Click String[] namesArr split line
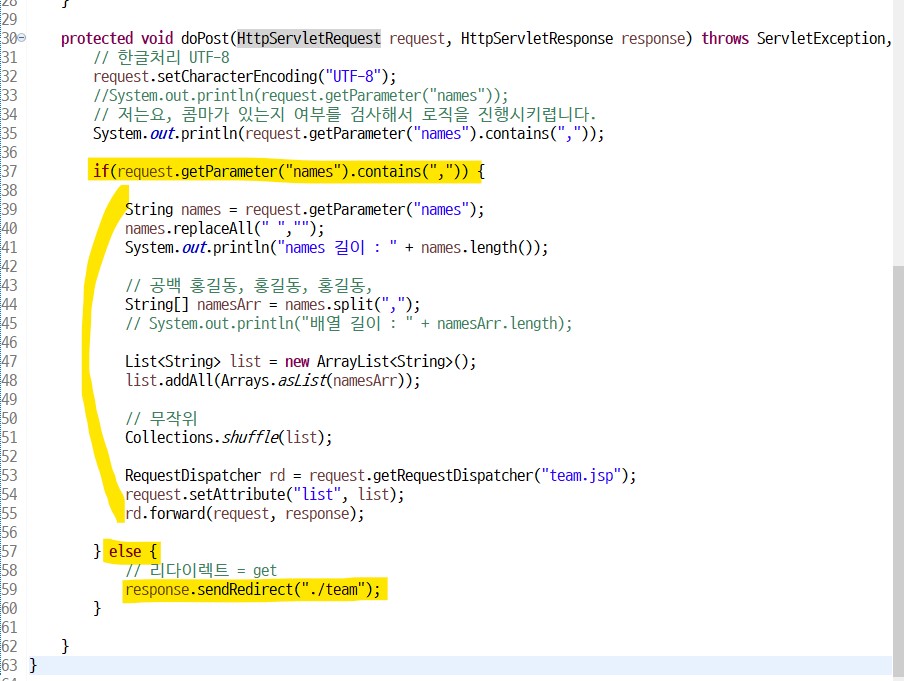The height and width of the screenshot is (681, 904). point(273,304)
